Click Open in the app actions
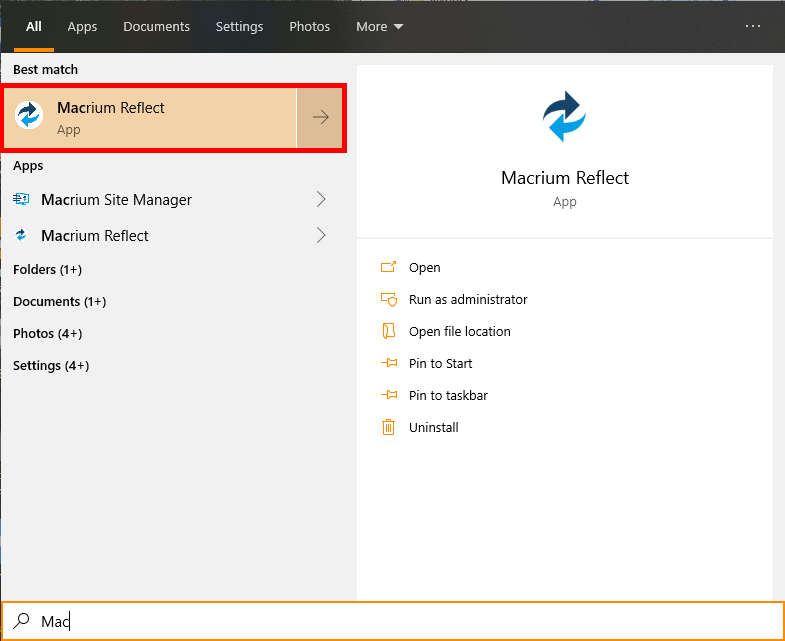This screenshot has width=785, height=641. click(x=425, y=267)
